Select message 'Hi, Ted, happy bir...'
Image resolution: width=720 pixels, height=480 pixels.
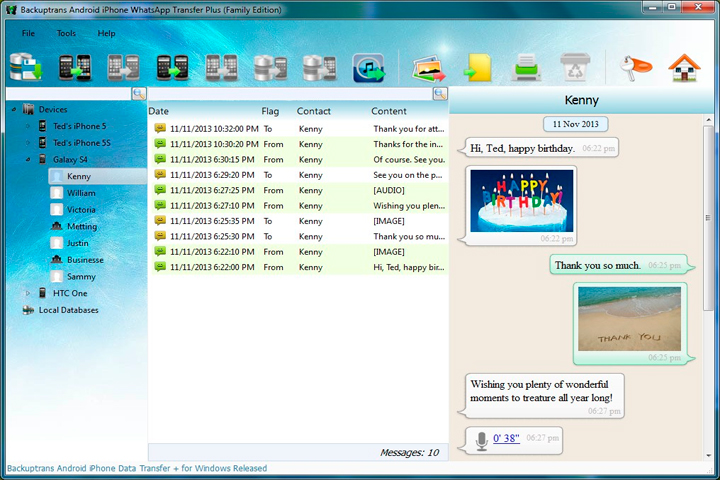coord(300,267)
